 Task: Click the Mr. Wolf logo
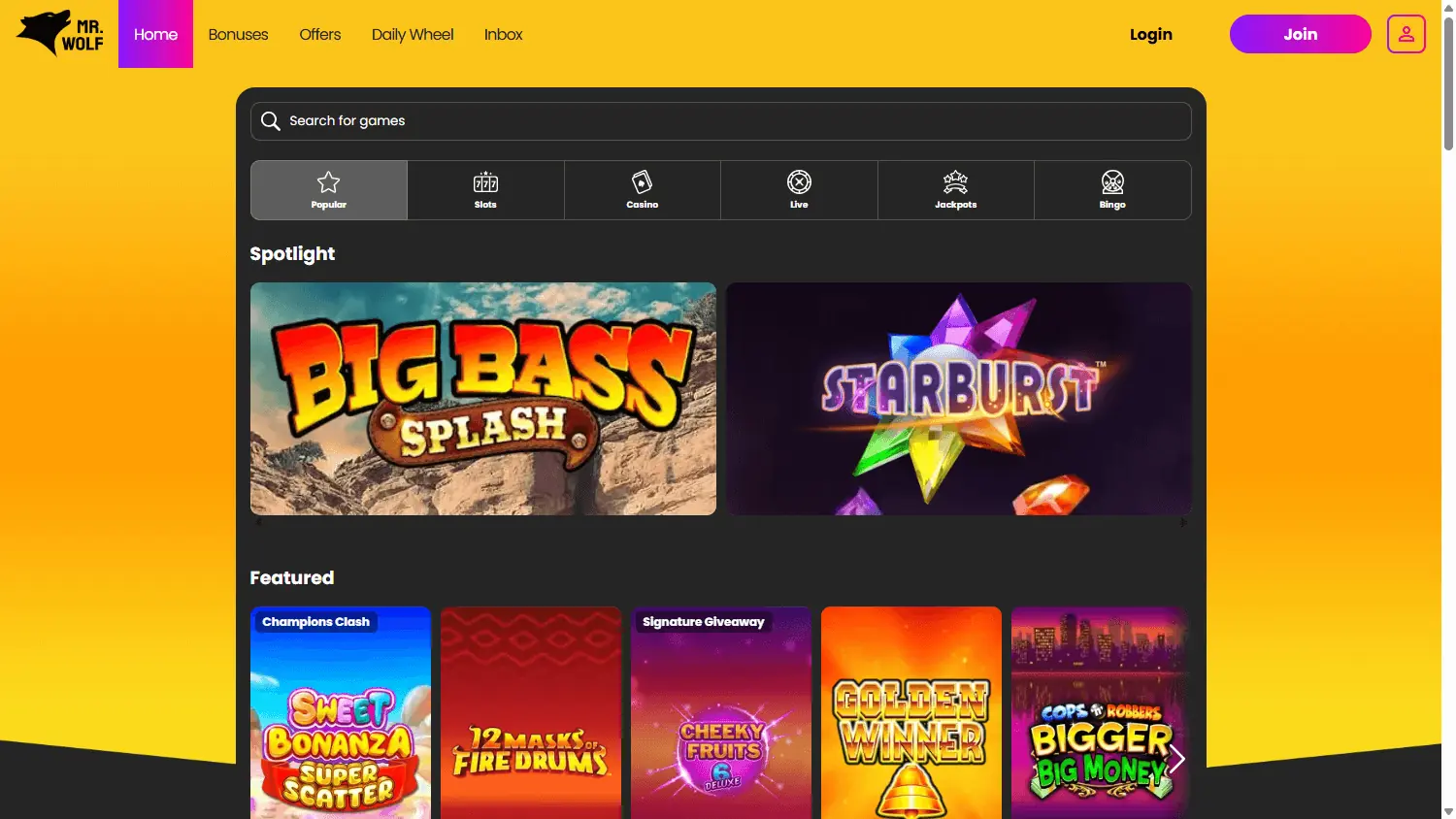[60, 34]
